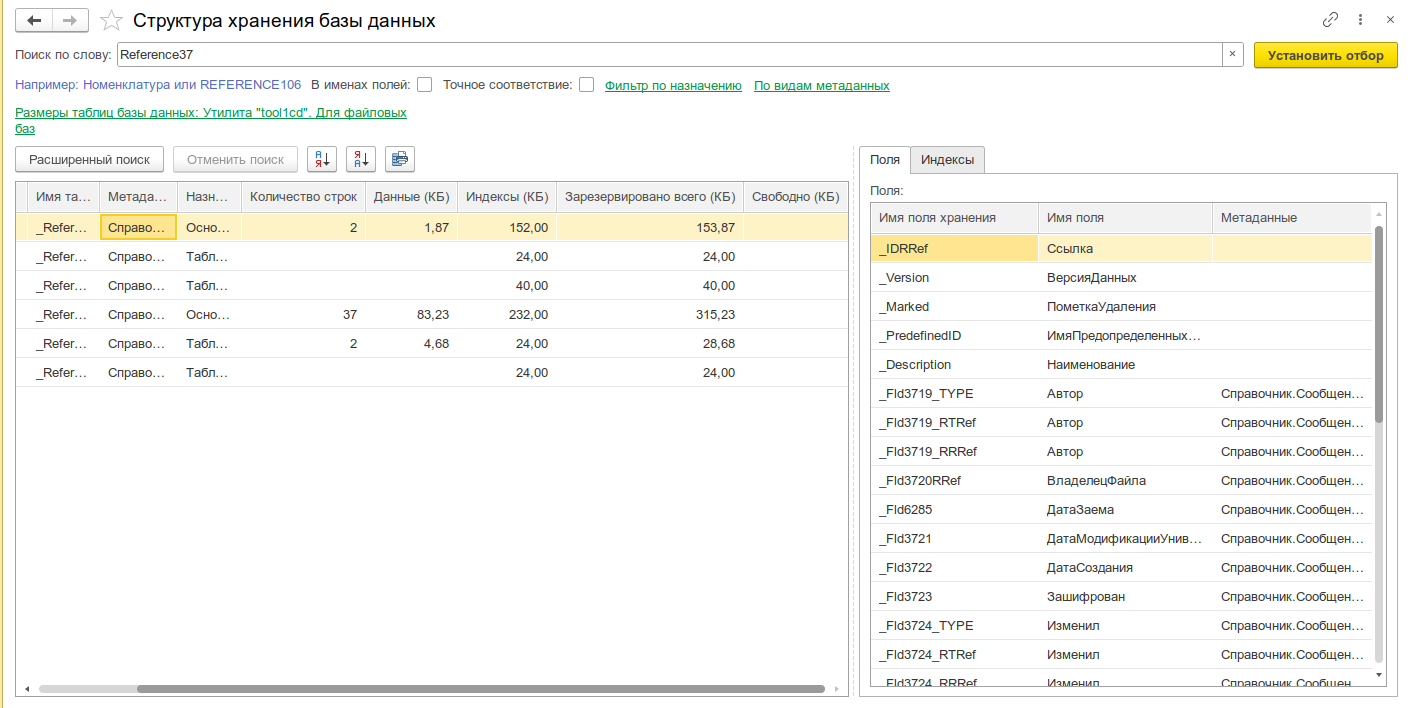Image resolution: width=1410 pixels, height=708 pixels.
Task: Open the three-dot more options menu
Action: coord(1360,20)
